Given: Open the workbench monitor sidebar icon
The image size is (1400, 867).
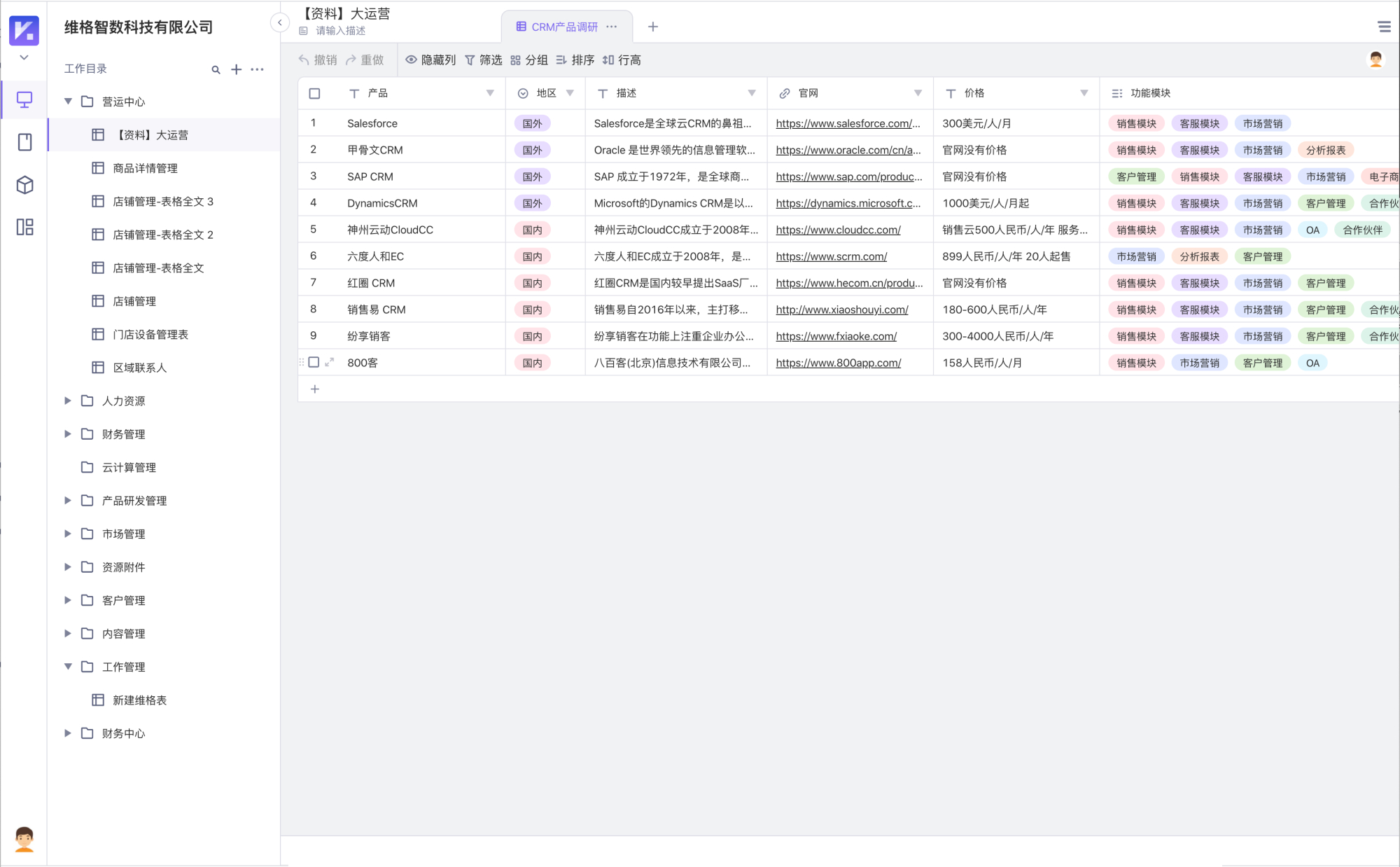Looking at the screenshot, I should (x=24, y=100).
